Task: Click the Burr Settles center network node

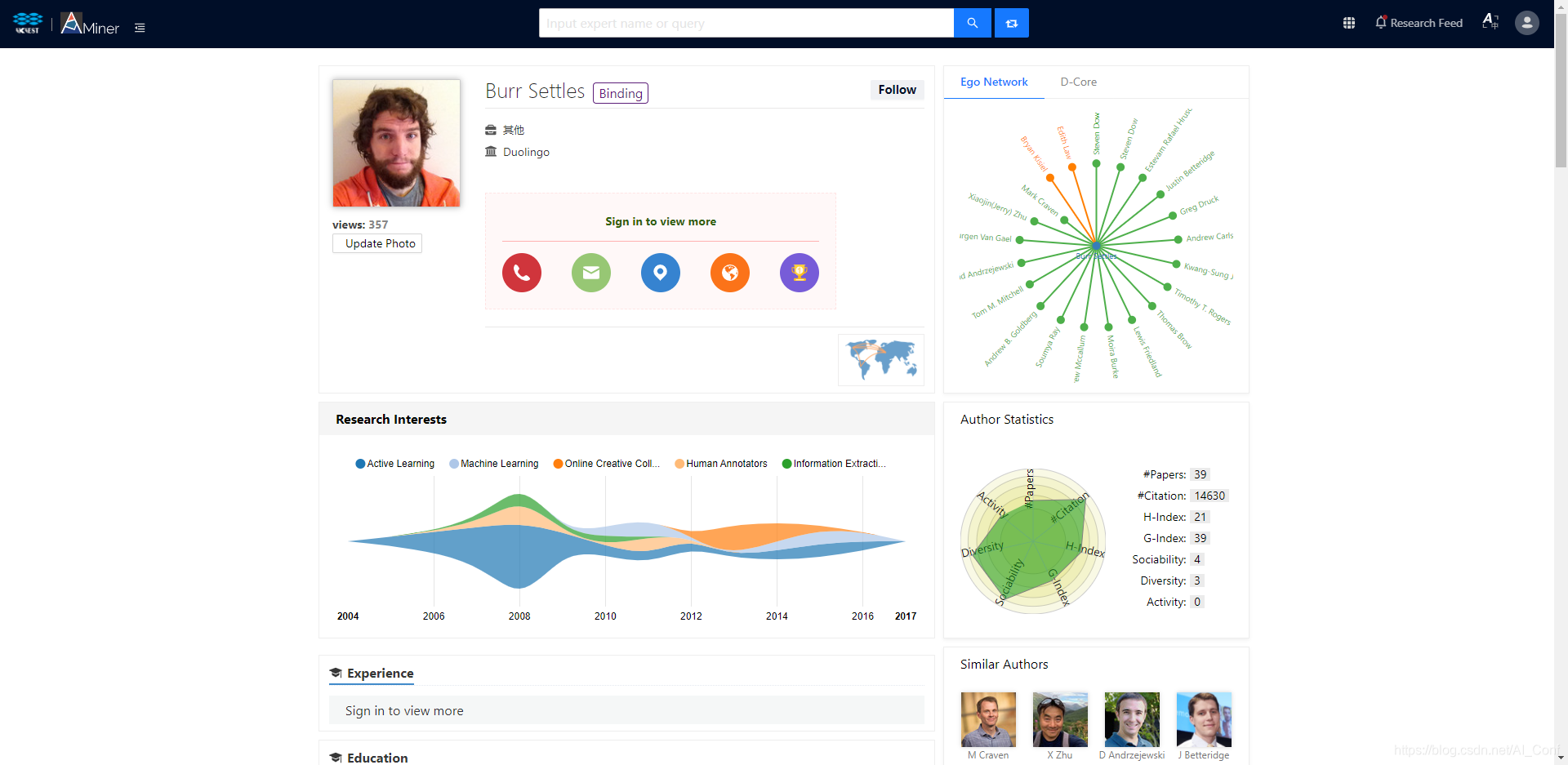Action: coord(1096,245)
